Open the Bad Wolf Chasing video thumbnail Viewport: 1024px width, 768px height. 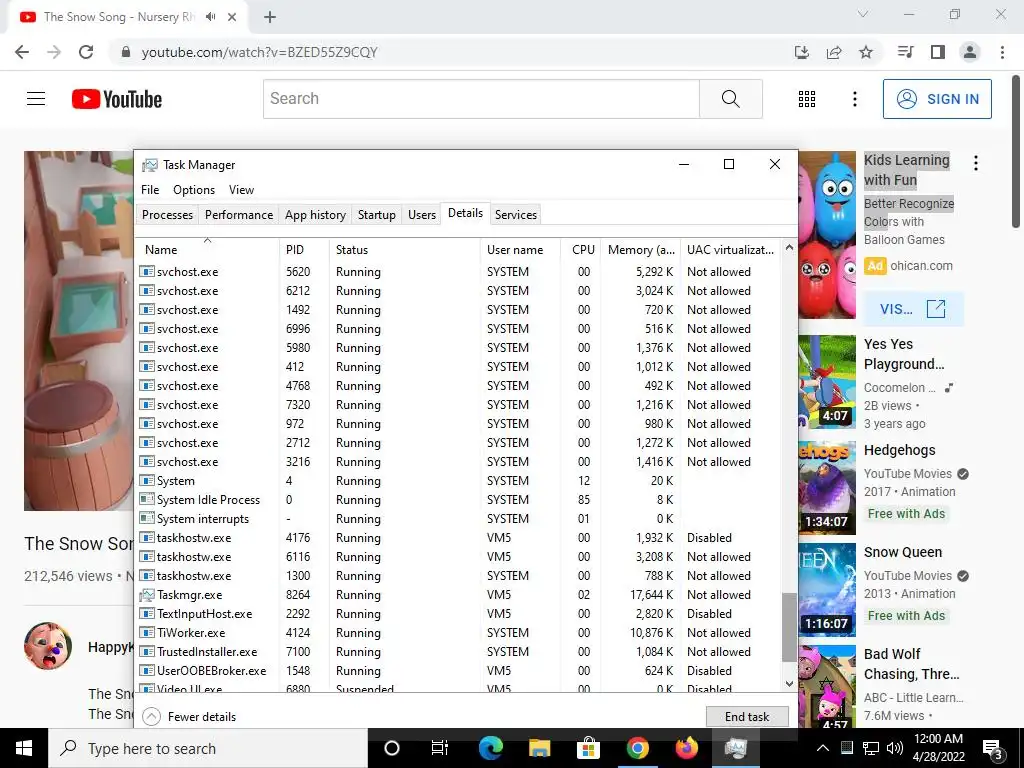point(827,686)
